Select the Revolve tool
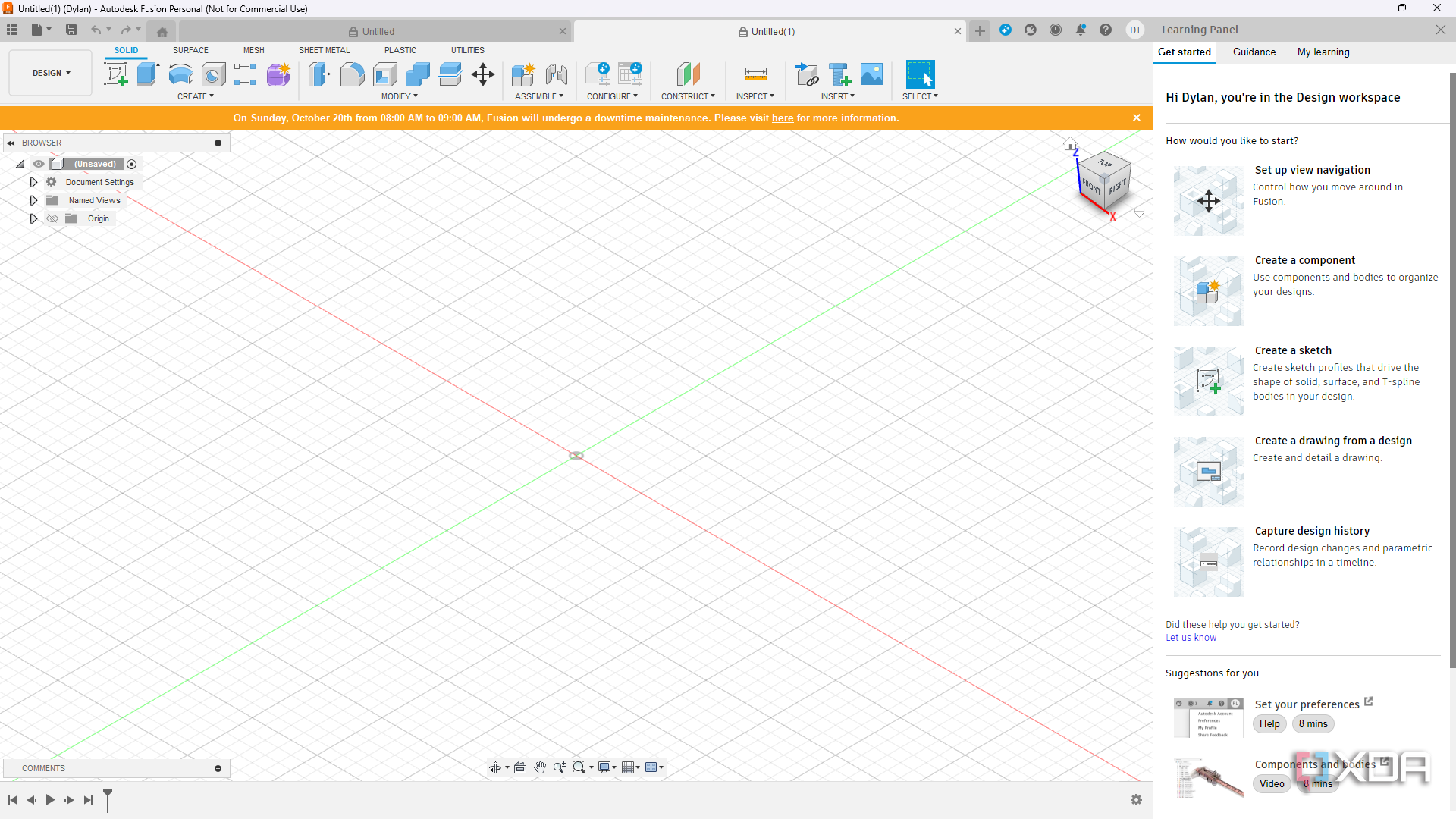 180,74
